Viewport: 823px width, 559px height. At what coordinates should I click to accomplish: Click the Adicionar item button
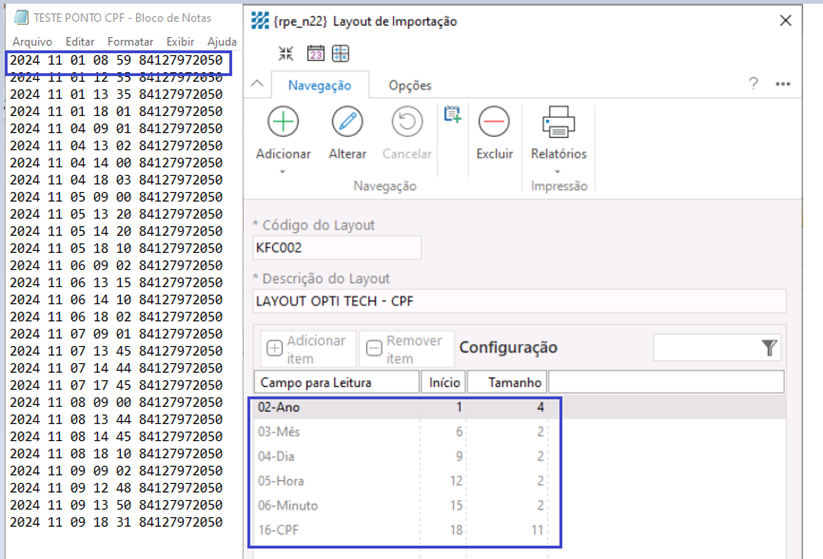[x=308, y=349]
